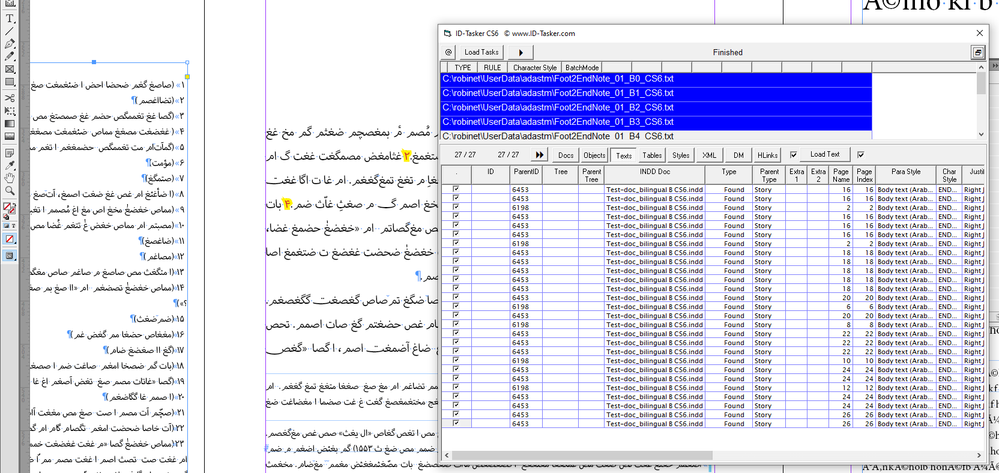Click the results horizontal scrollbar right arrow
Viewport: 999px width, 473px height.
(x=980, y=455)
